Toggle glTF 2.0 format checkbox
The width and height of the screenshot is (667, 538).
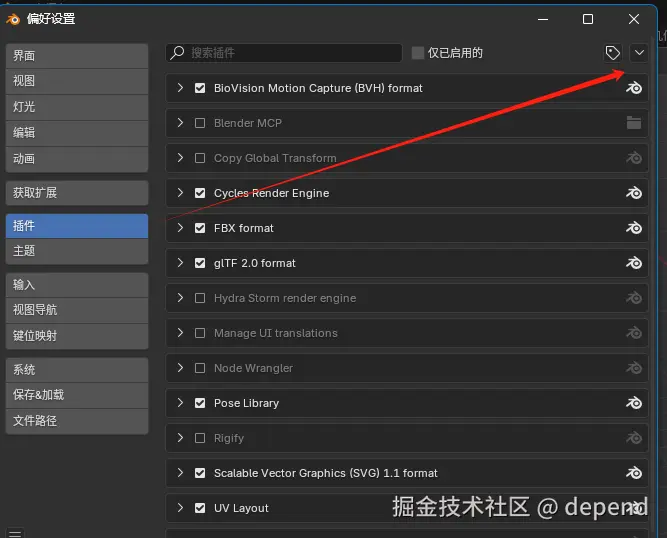pyautogui.click(x=200, y=263)
